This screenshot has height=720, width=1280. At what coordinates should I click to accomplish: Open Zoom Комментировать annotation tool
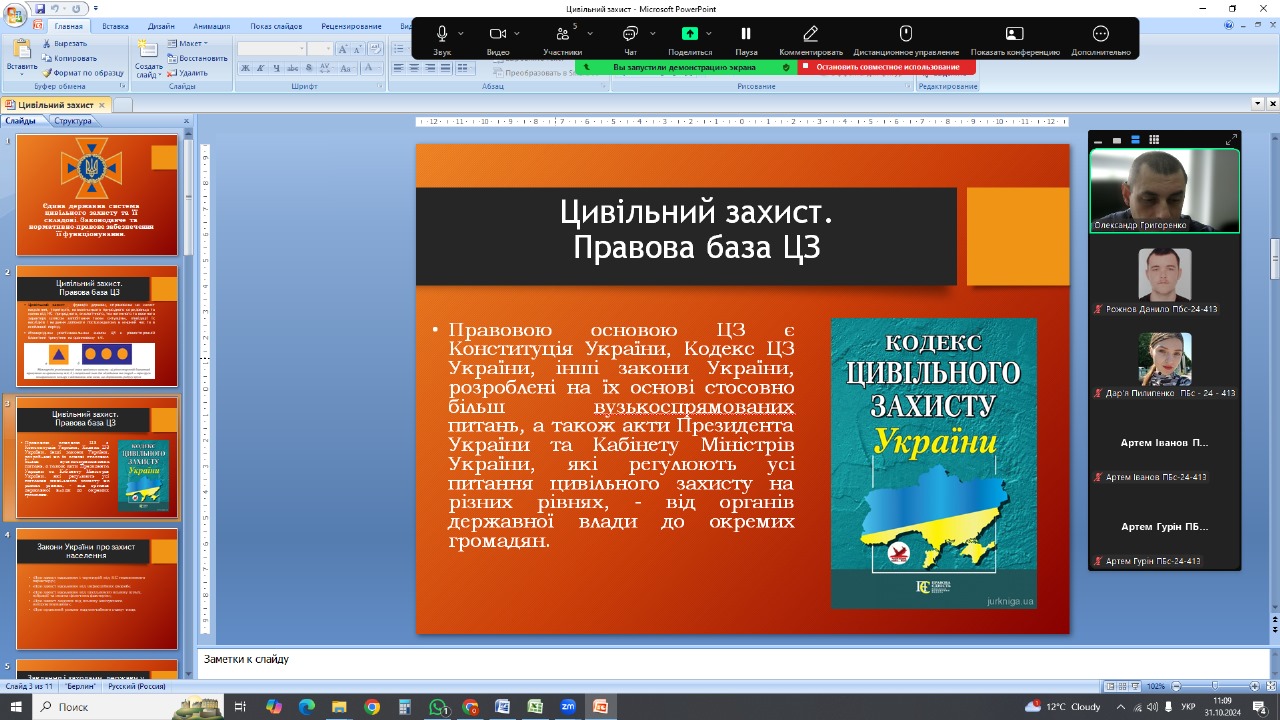(x=811, y=35)
